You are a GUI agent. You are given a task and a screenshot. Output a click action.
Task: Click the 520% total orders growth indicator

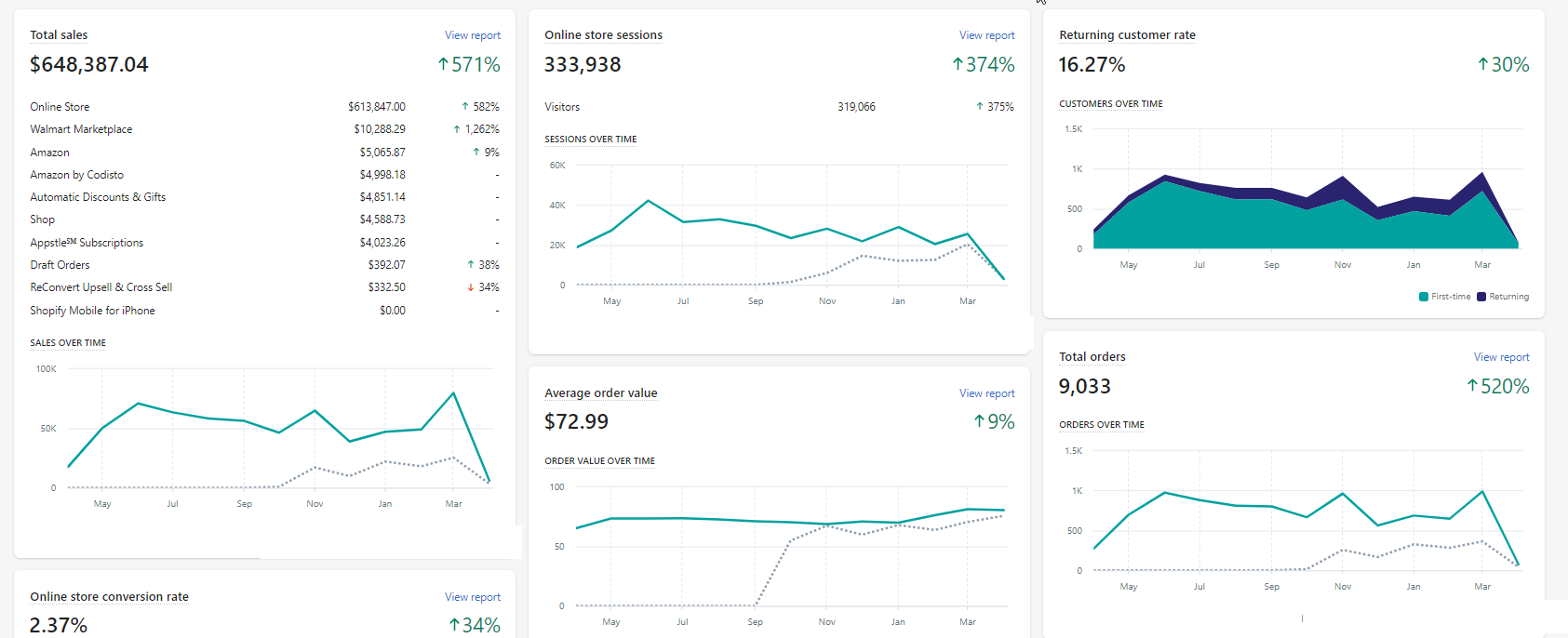(1498, 386)
